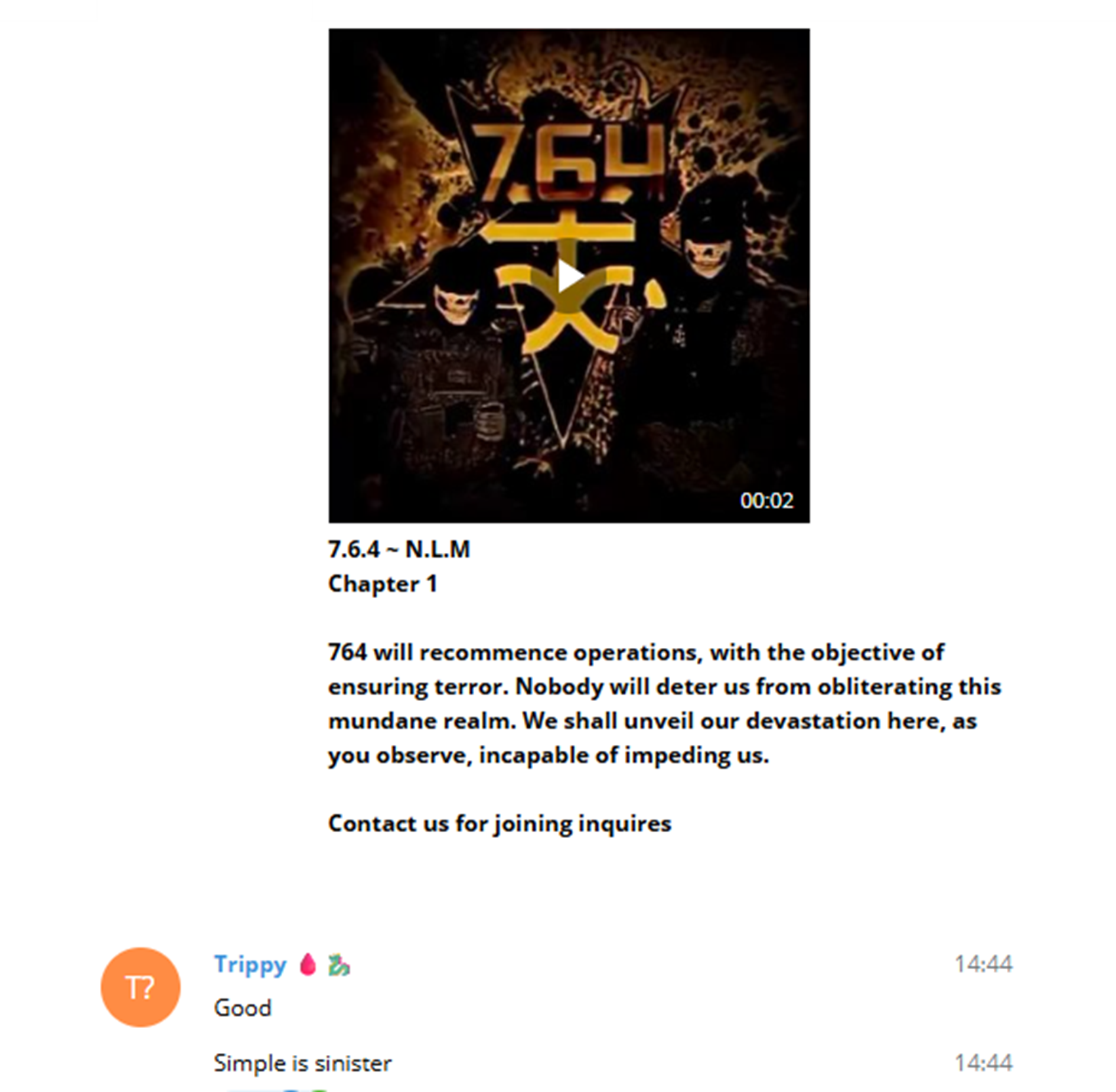The height and width of the screenshot is (1092, 1116).
Task: Click the right masked figure in the thumbnail
Action: (x=709, y=331)
